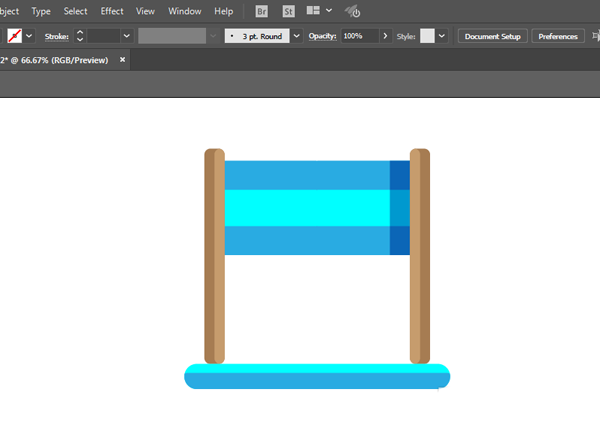The image size is (600, 444).
Task: Open the Type menu
Action: tap(41, 11)
